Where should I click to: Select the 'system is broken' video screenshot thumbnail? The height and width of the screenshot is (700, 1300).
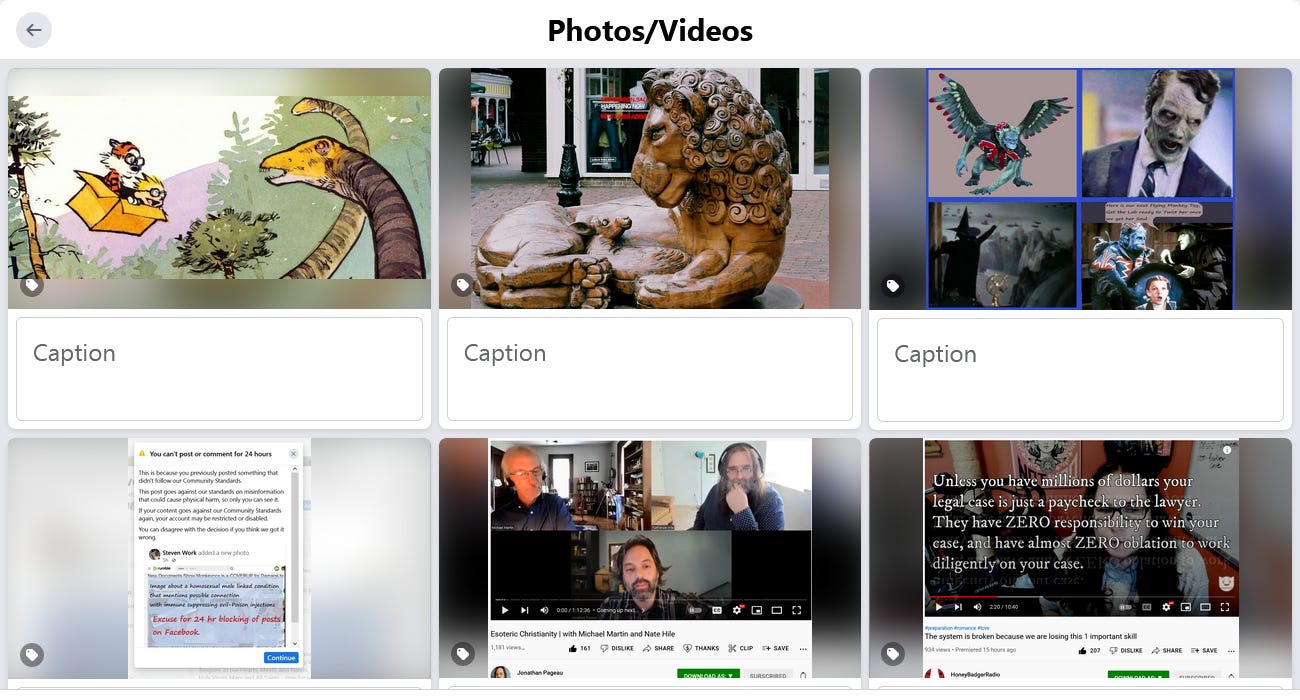(x=1080, y=558)
